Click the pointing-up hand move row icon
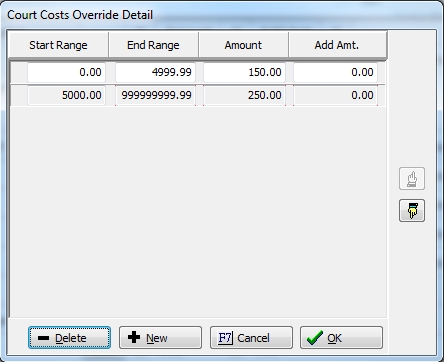Screen dimensions: 444x362 (x=412, y=179)
